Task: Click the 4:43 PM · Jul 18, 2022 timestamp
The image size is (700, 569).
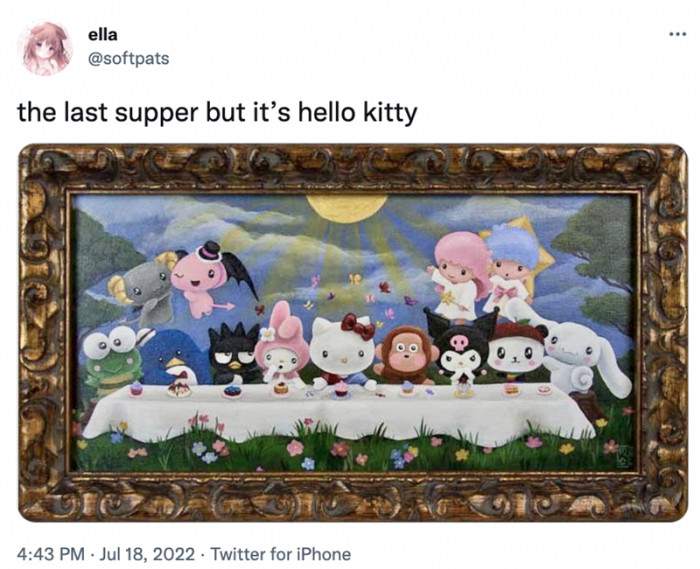Action: click(x=106, y=554)
